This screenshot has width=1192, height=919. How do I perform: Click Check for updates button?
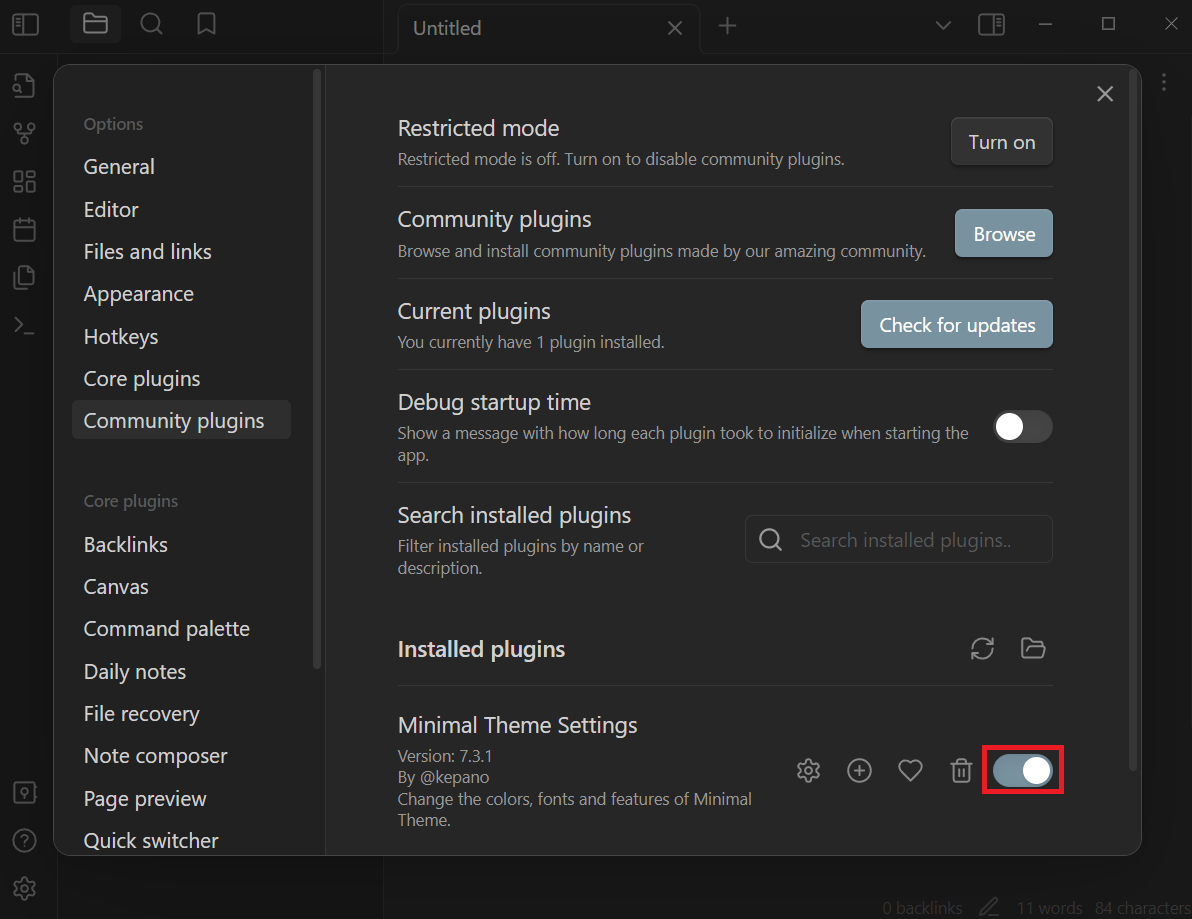click(956, 325)
